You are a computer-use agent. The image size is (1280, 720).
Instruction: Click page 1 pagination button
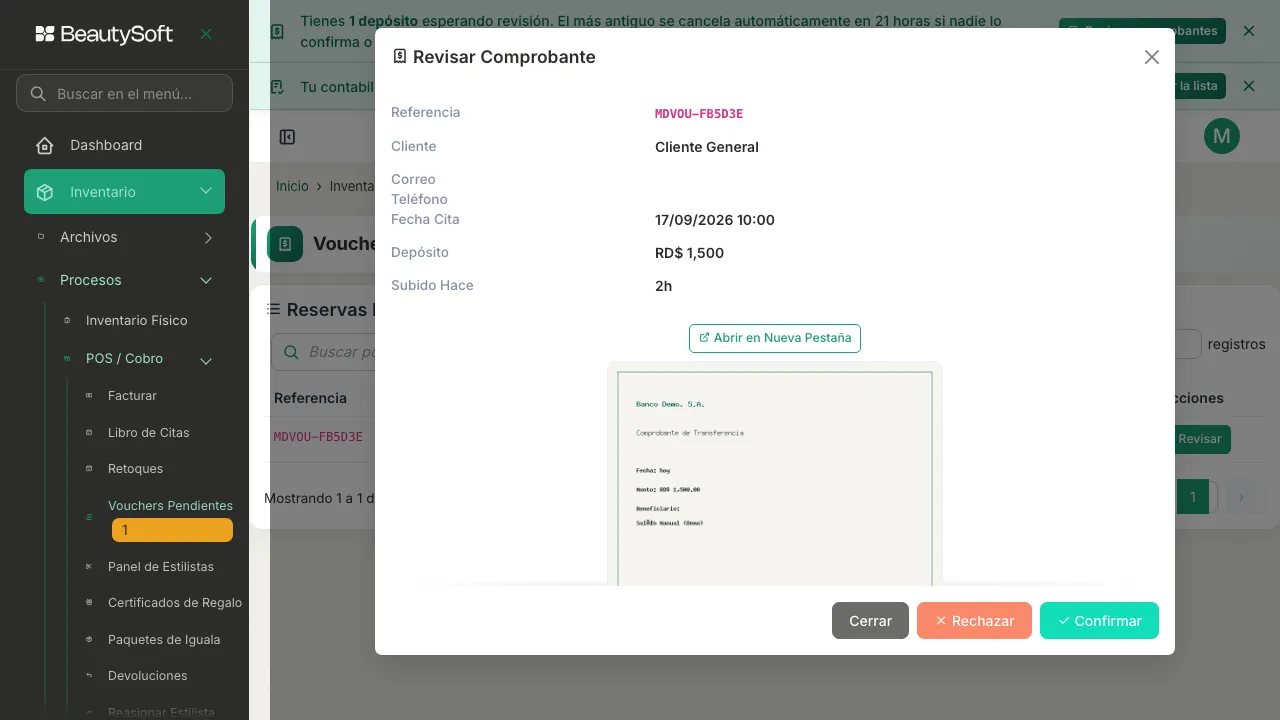(x=1193, y=496)
